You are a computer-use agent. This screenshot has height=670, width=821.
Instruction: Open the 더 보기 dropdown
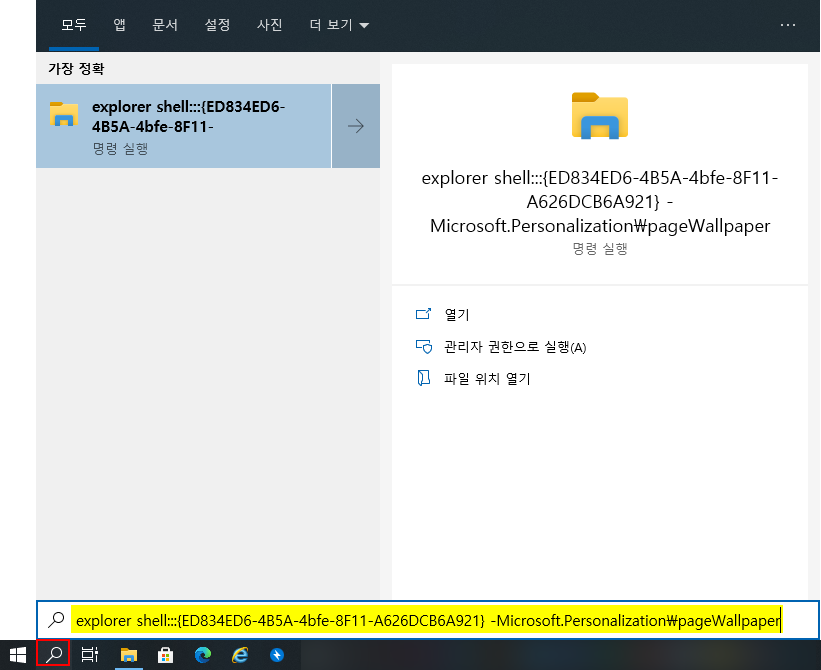coord(339,25)
